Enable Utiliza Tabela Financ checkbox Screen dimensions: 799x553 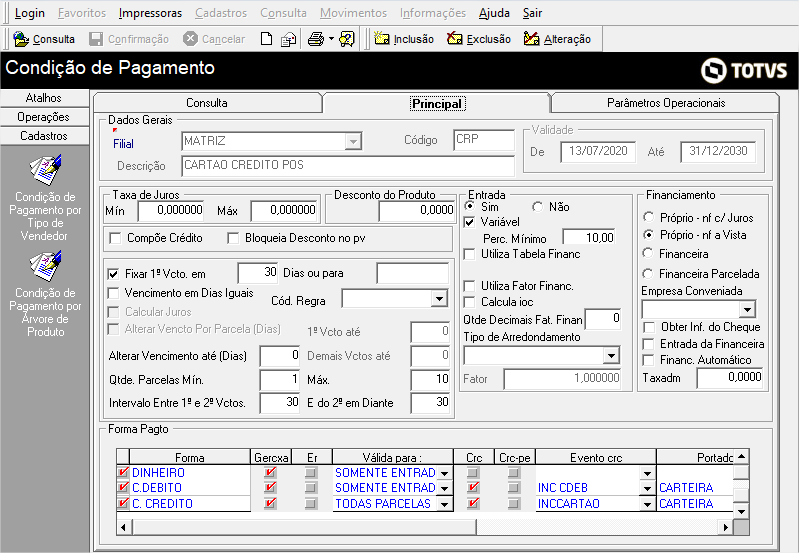[469, 254]
